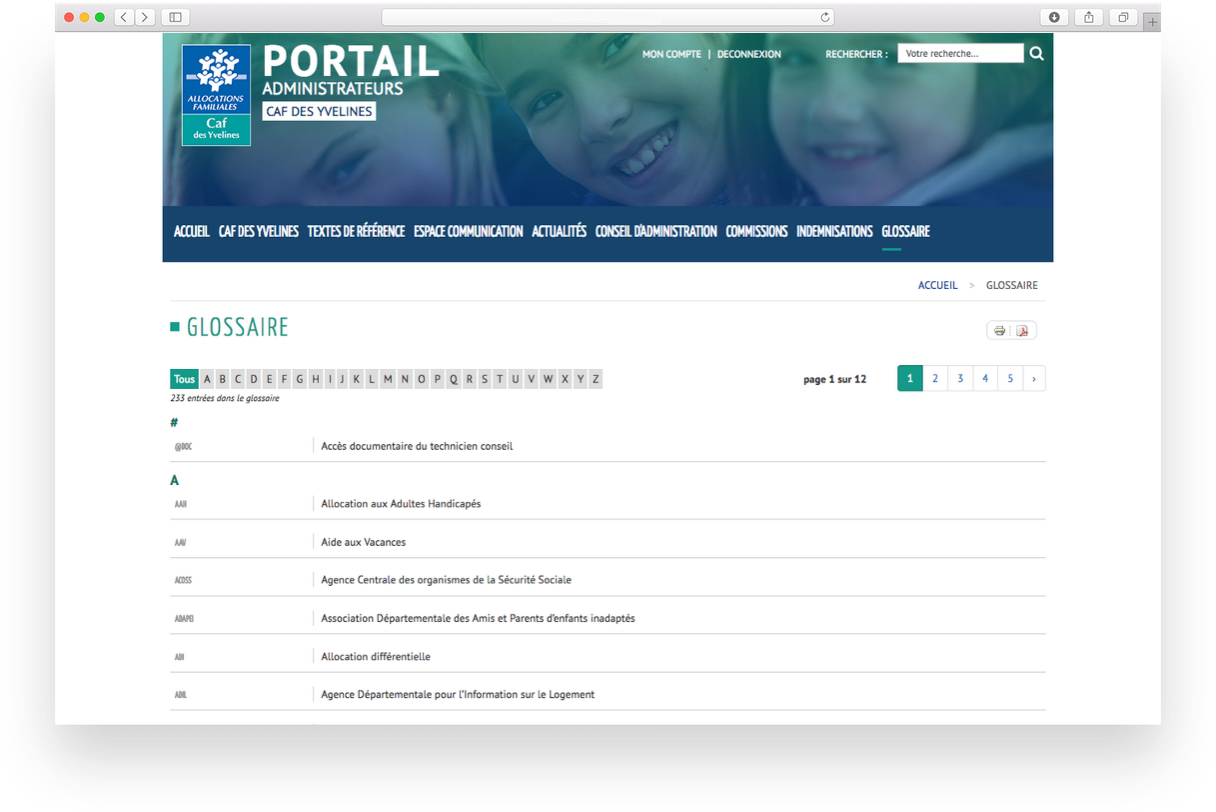Reload the page with refresh icon
Screen dimensions: 1216x812
point(825,17)
